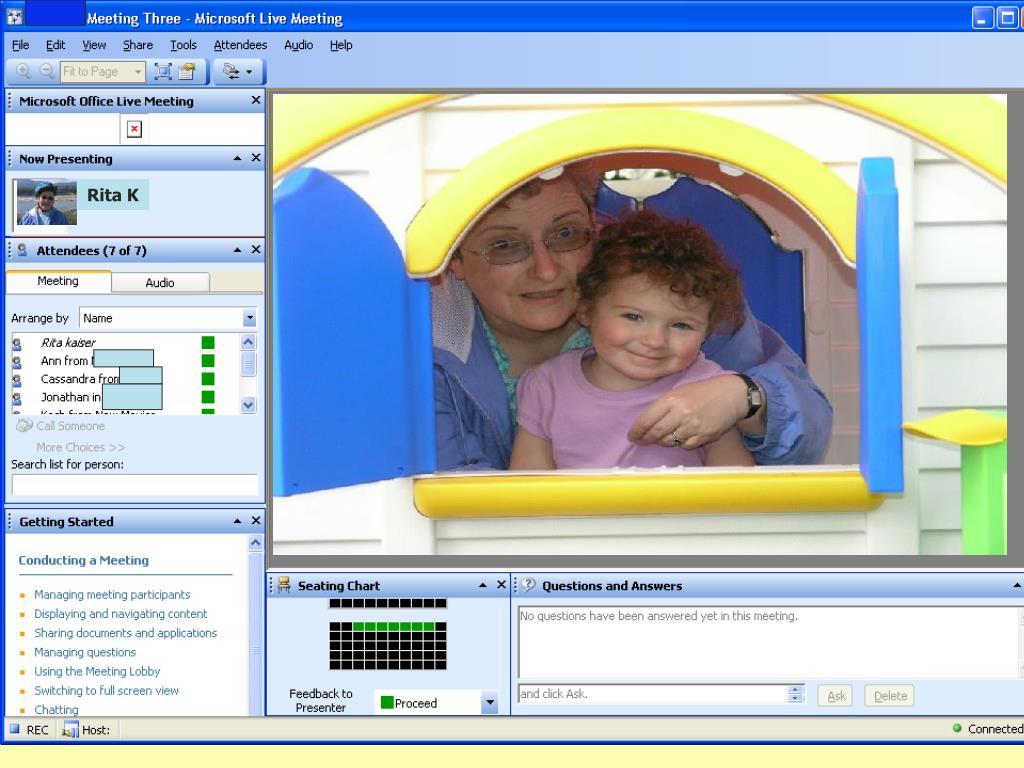Close the Microsoft Office Live Meeting pane
Viewport: 1024px width, 768px height.
pyautogui.click(x=255, y=101)
